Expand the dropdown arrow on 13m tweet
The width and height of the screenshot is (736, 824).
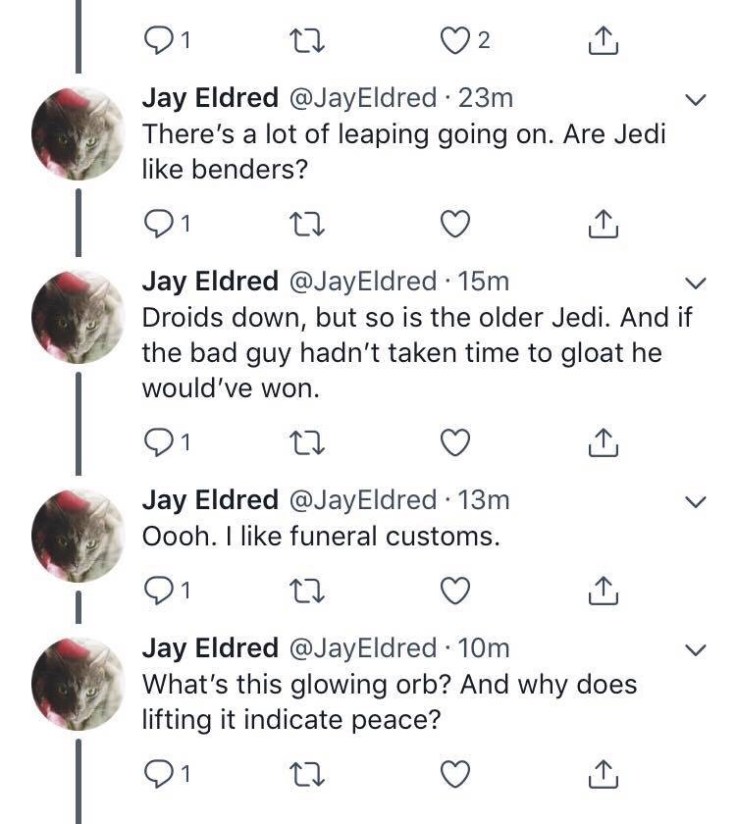[x=698, y=501]
